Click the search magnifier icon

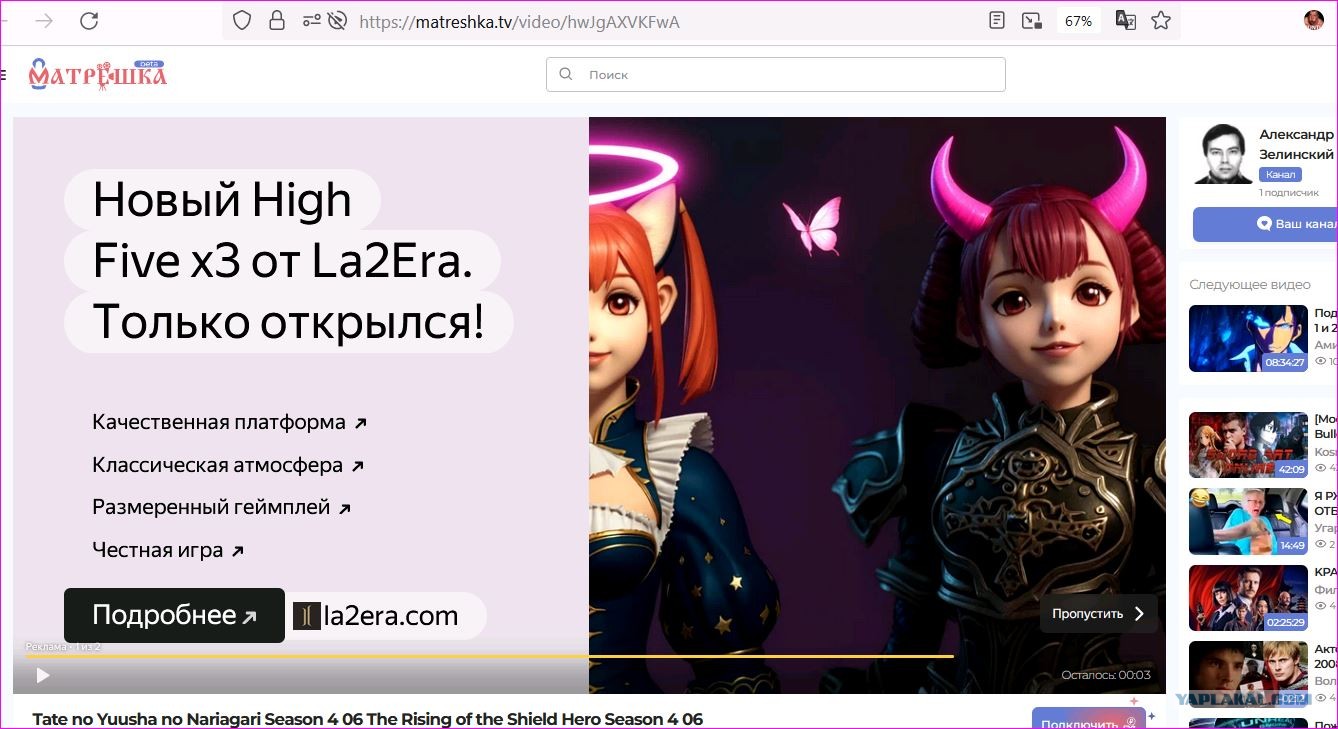tap(566, 74)
